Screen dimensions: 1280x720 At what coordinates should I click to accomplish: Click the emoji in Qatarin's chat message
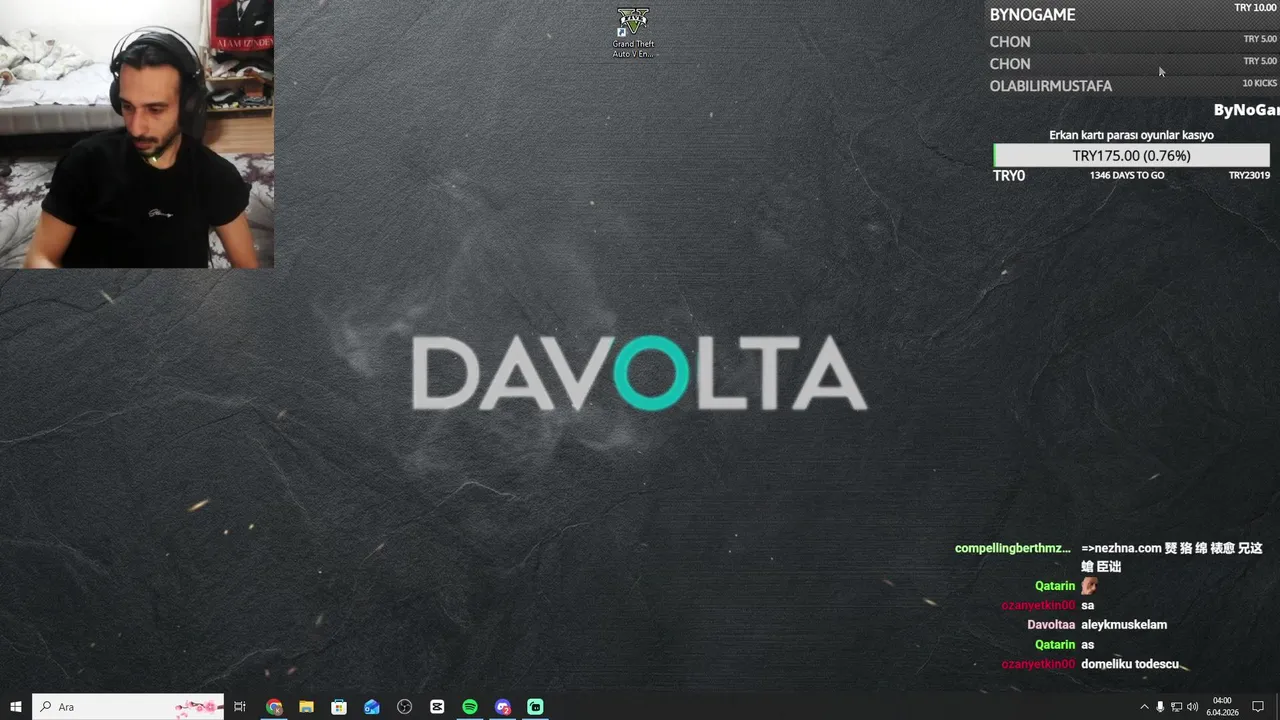(1089, 586)
